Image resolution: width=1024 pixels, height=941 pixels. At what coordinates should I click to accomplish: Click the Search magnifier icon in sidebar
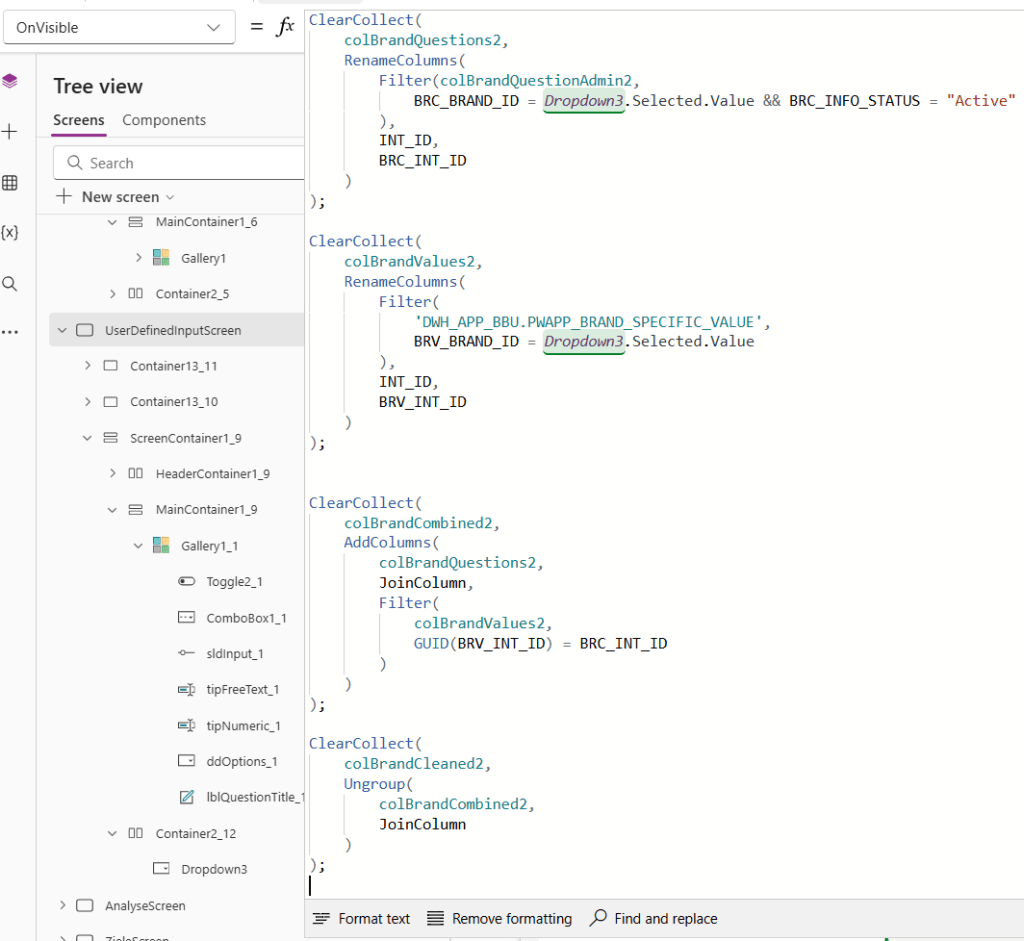pyautogui.click(x=10, y=284)
